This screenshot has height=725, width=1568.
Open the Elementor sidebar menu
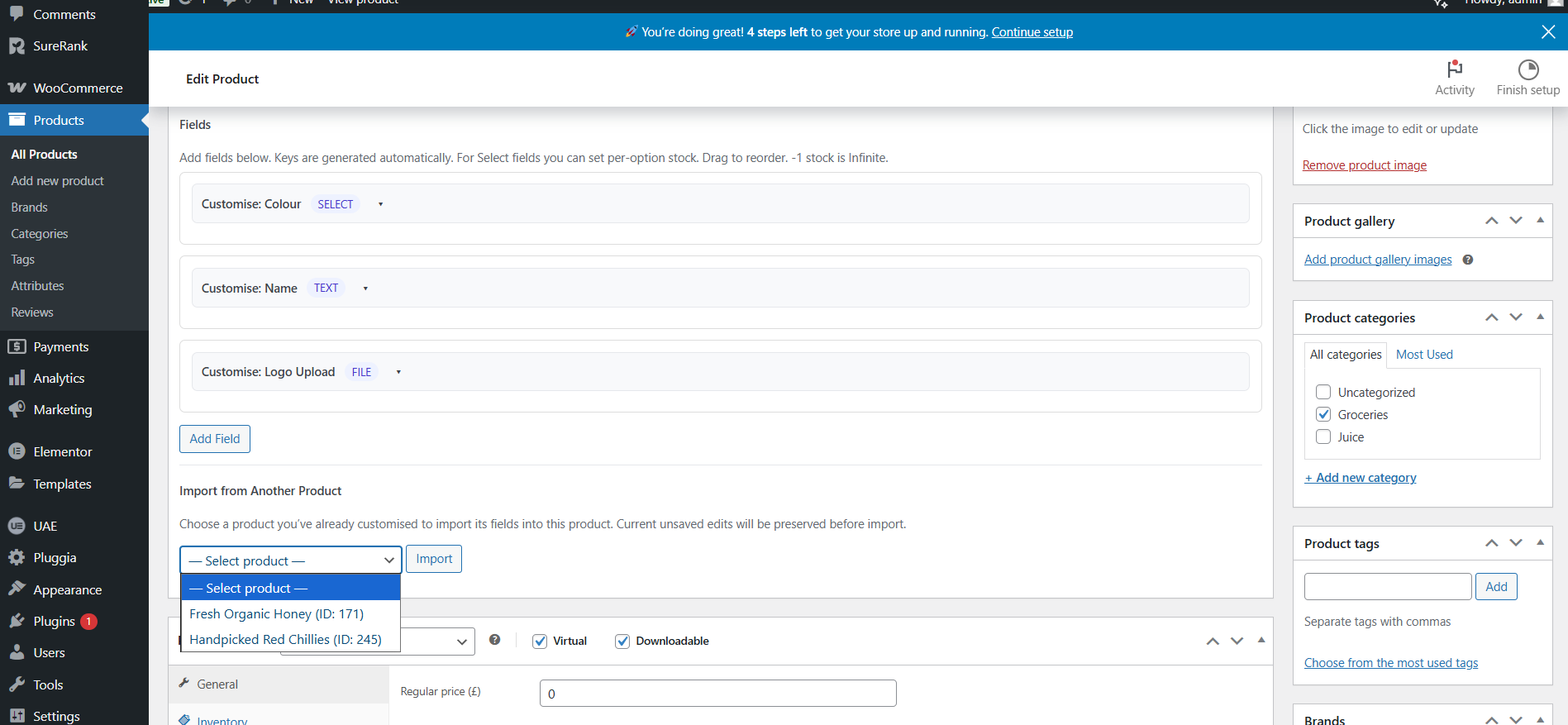pos(63,451)
